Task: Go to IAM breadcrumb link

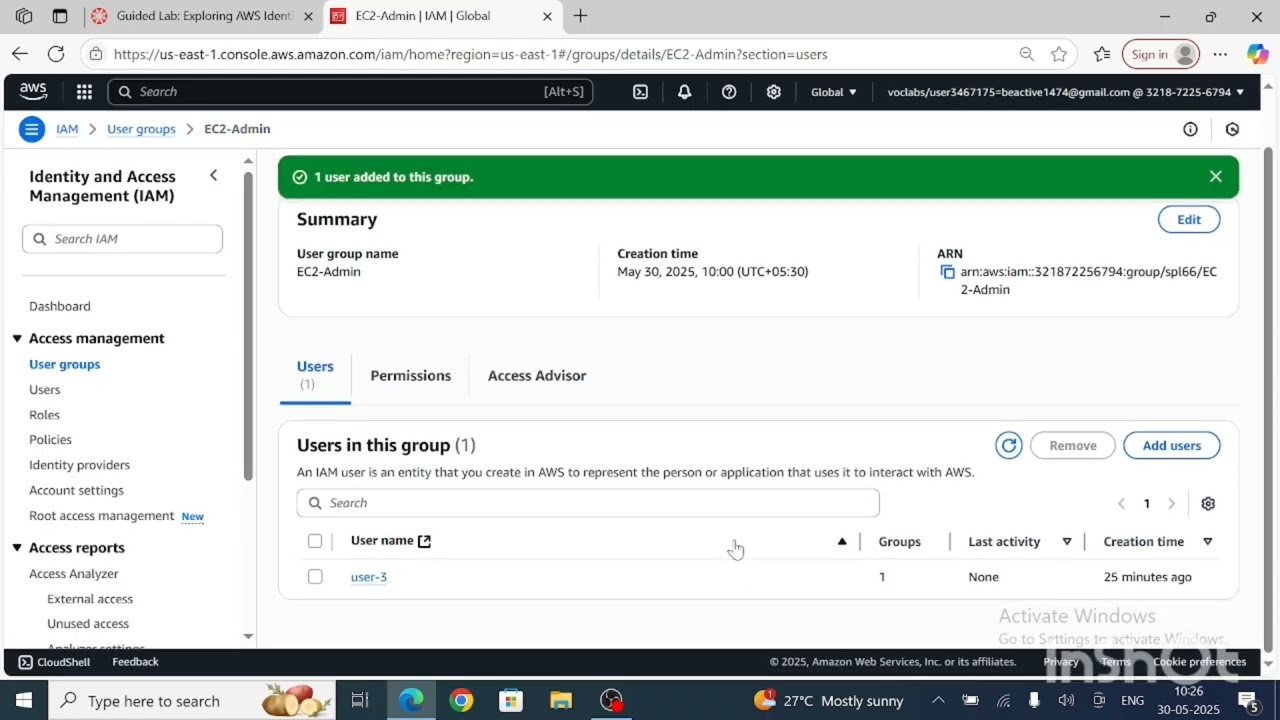Action: pos(67,129)
